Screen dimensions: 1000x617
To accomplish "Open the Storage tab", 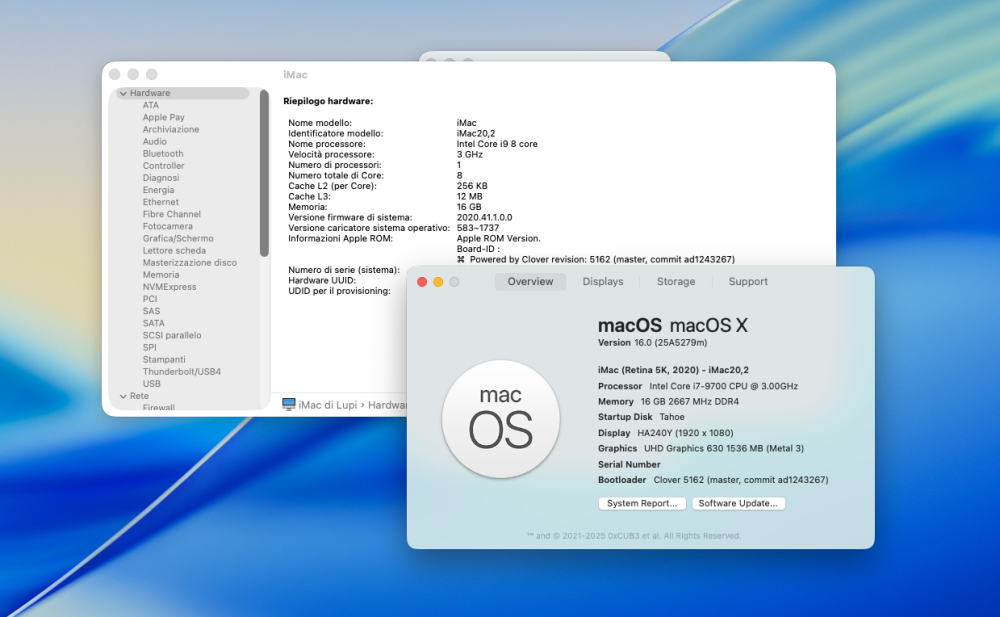I will click(676, 281).
